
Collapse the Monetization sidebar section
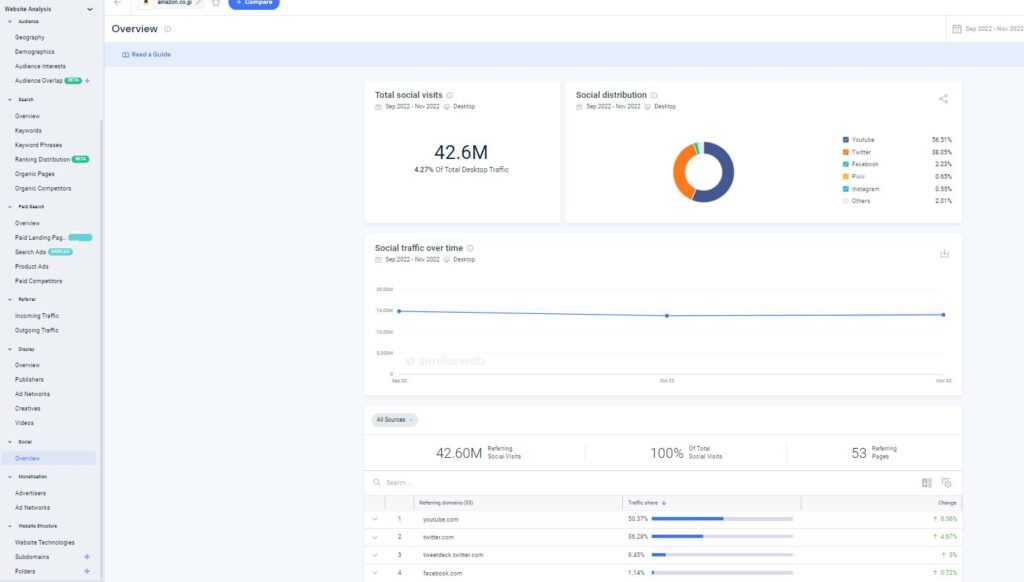pyautogui.click(x=10, y=477)
